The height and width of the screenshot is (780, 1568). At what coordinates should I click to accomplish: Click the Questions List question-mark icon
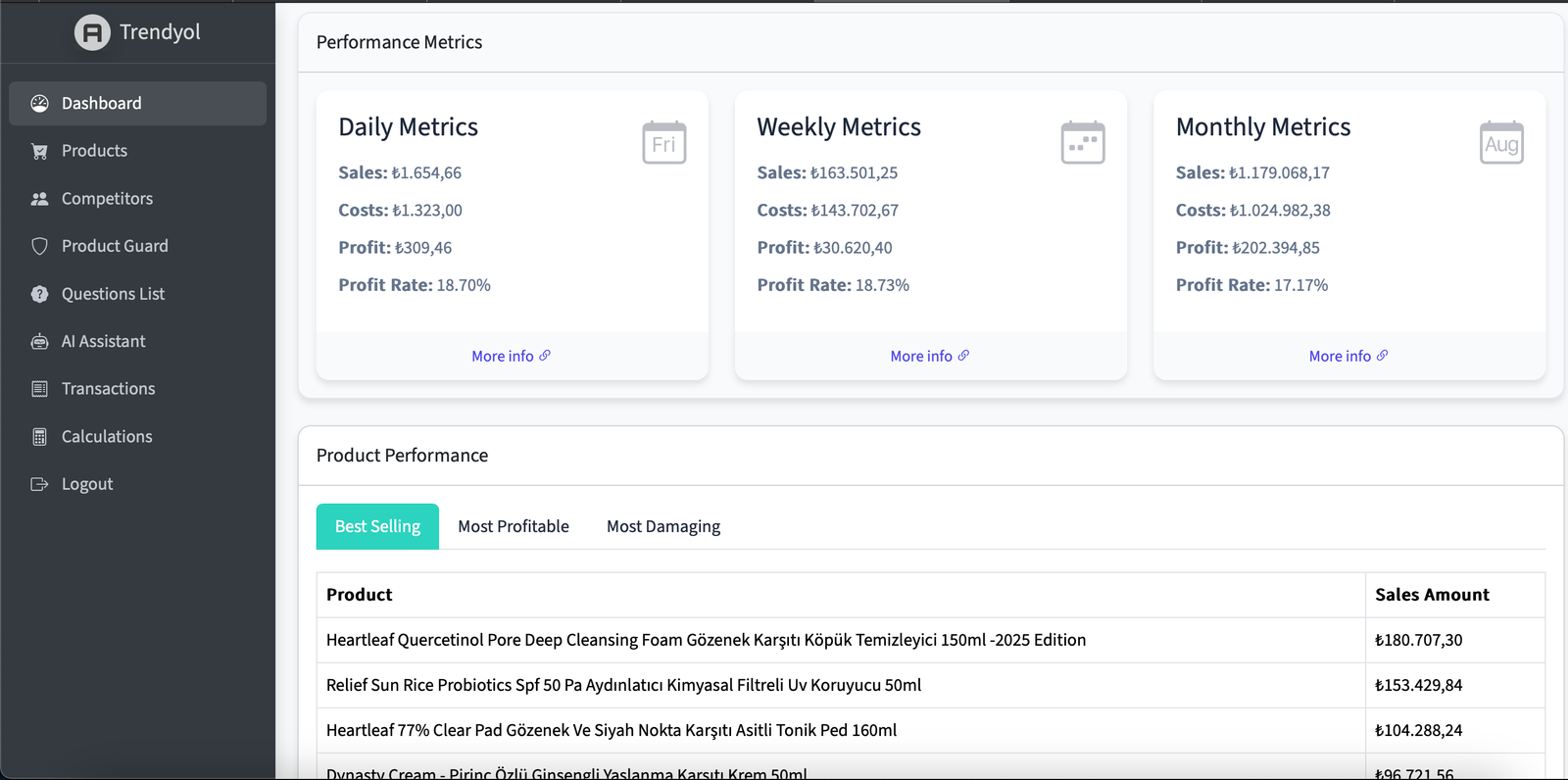point(39,294)
